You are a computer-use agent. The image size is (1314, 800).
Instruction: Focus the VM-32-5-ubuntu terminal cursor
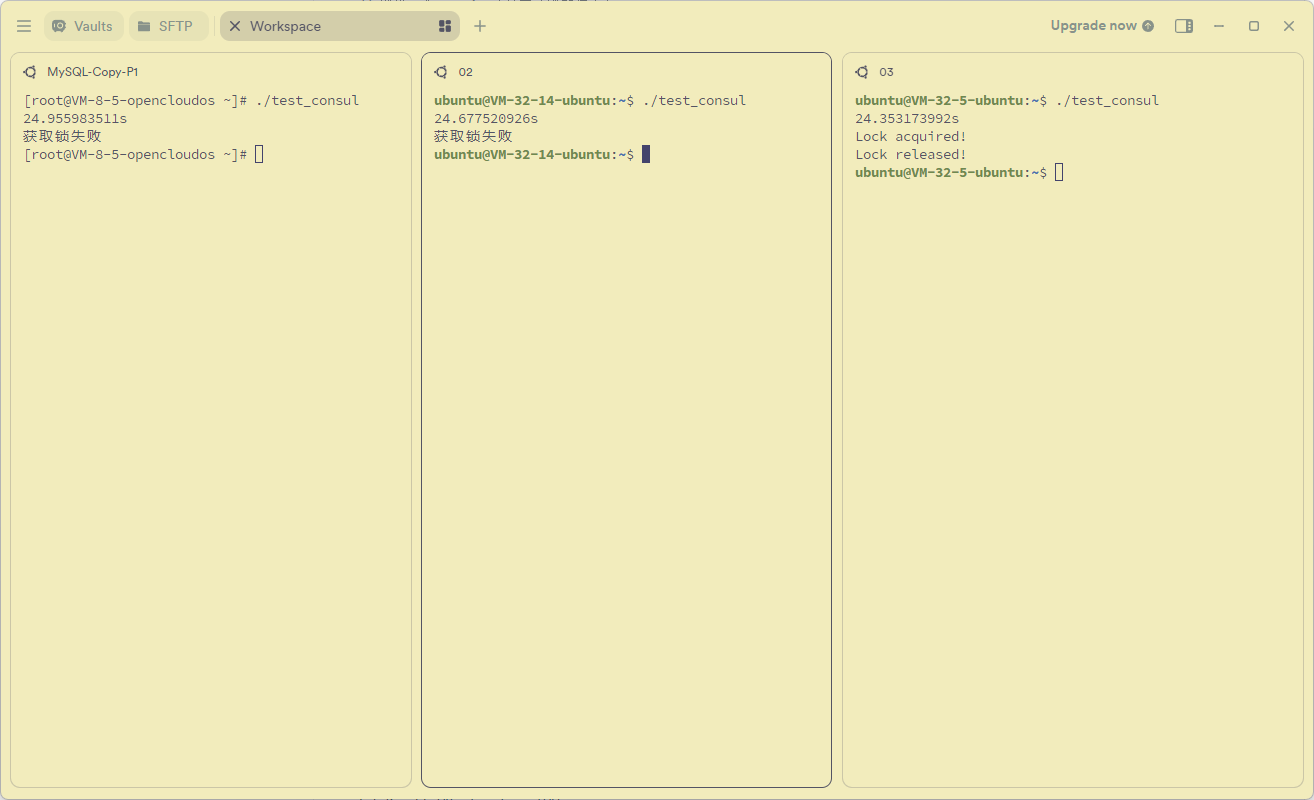(1059, 172)
